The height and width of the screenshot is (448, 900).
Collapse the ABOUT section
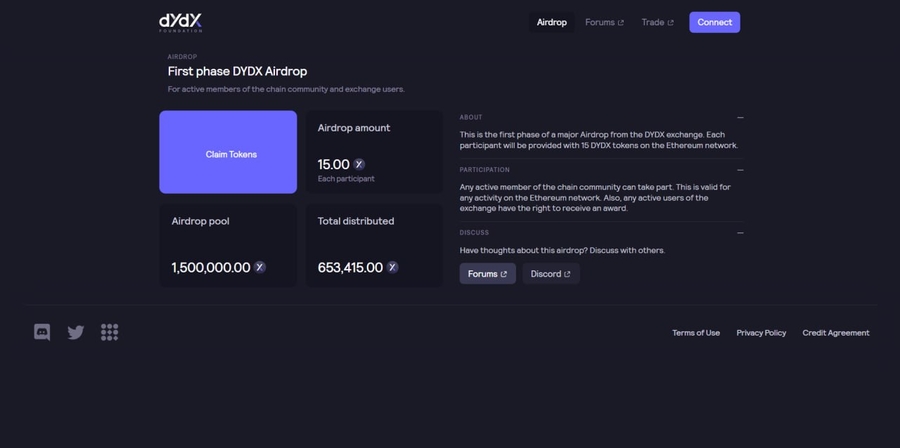click(x=740, y=117)
